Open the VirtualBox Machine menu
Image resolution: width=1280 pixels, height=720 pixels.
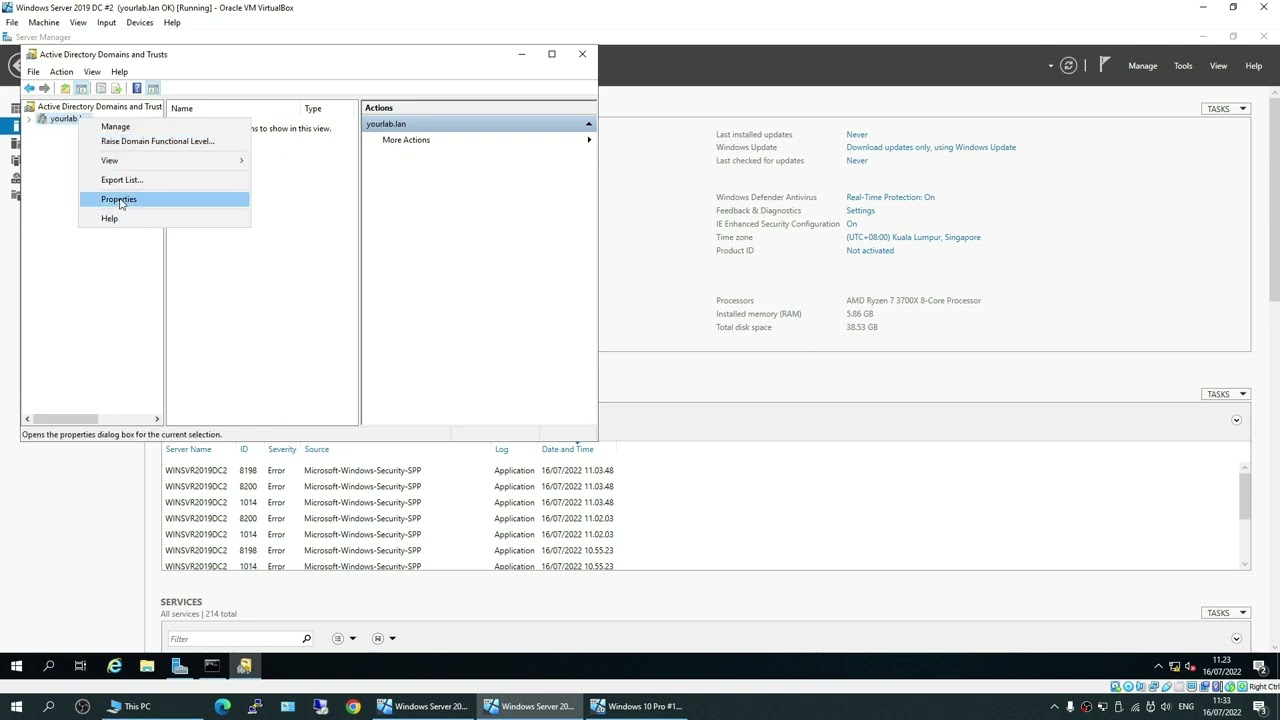pyautogui.click(x=43, y=22)
